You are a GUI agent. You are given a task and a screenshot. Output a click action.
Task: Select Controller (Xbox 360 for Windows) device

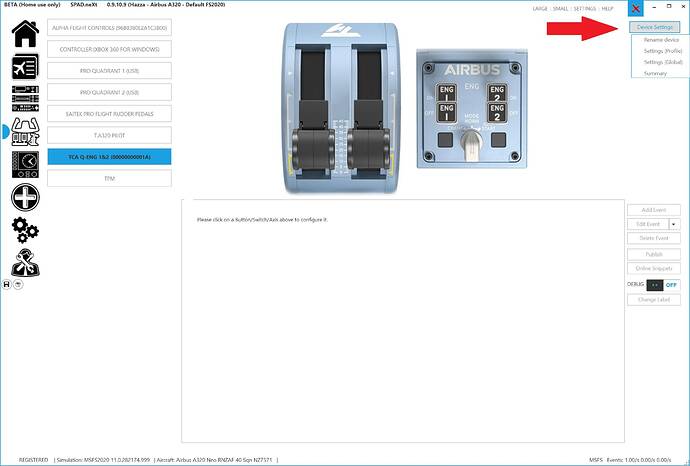tap(109, 49)
